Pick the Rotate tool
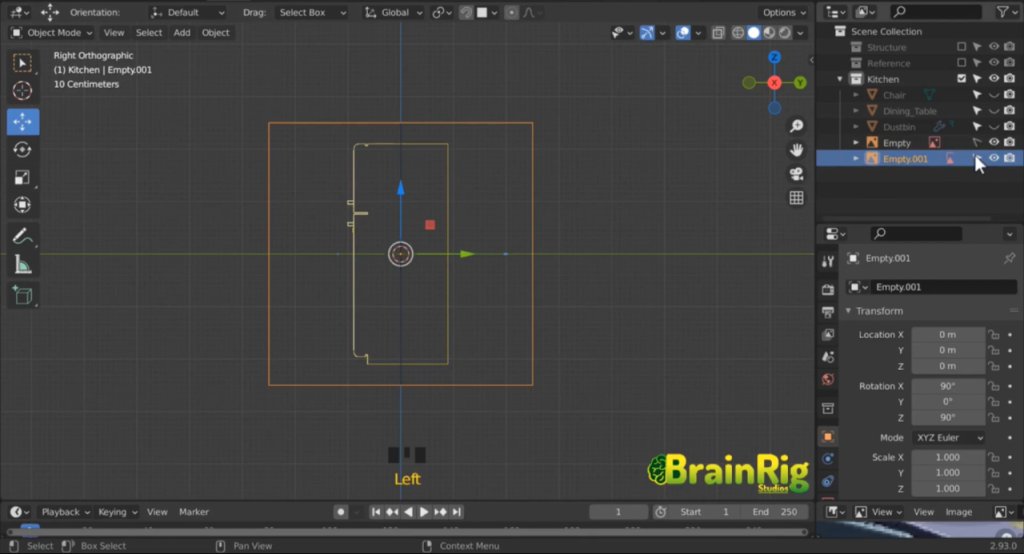1024x554 pixels. [x=22, y=150]
